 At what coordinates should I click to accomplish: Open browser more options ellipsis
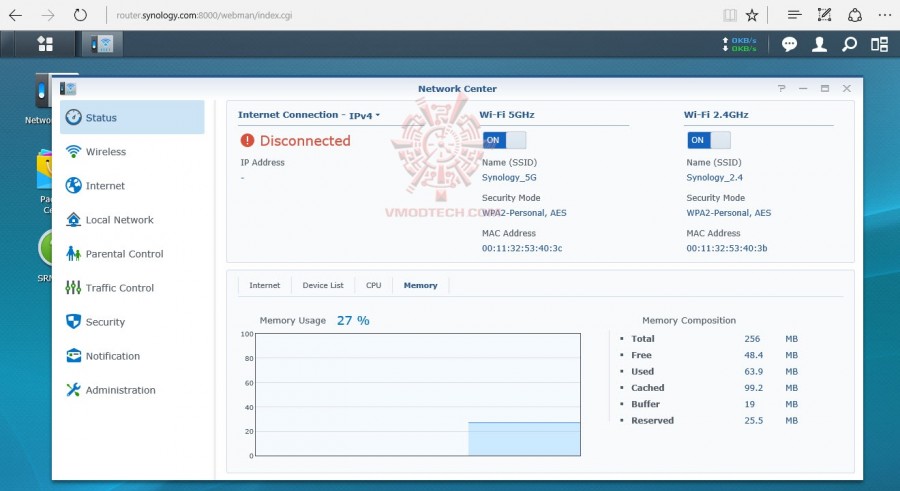coord(885,16)
